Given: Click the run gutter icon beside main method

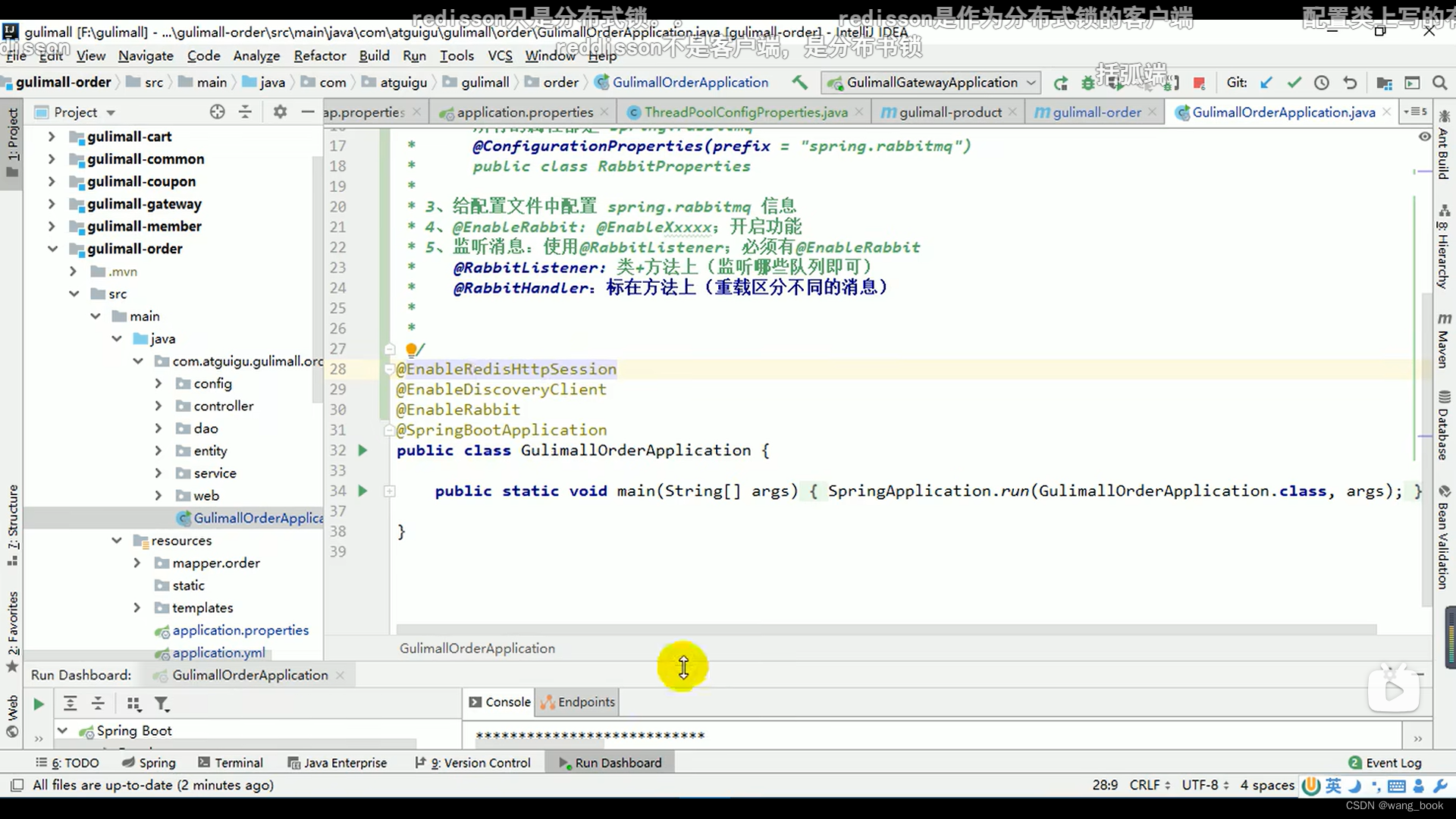Looking at the screenshot, I should tap(362, 491).
